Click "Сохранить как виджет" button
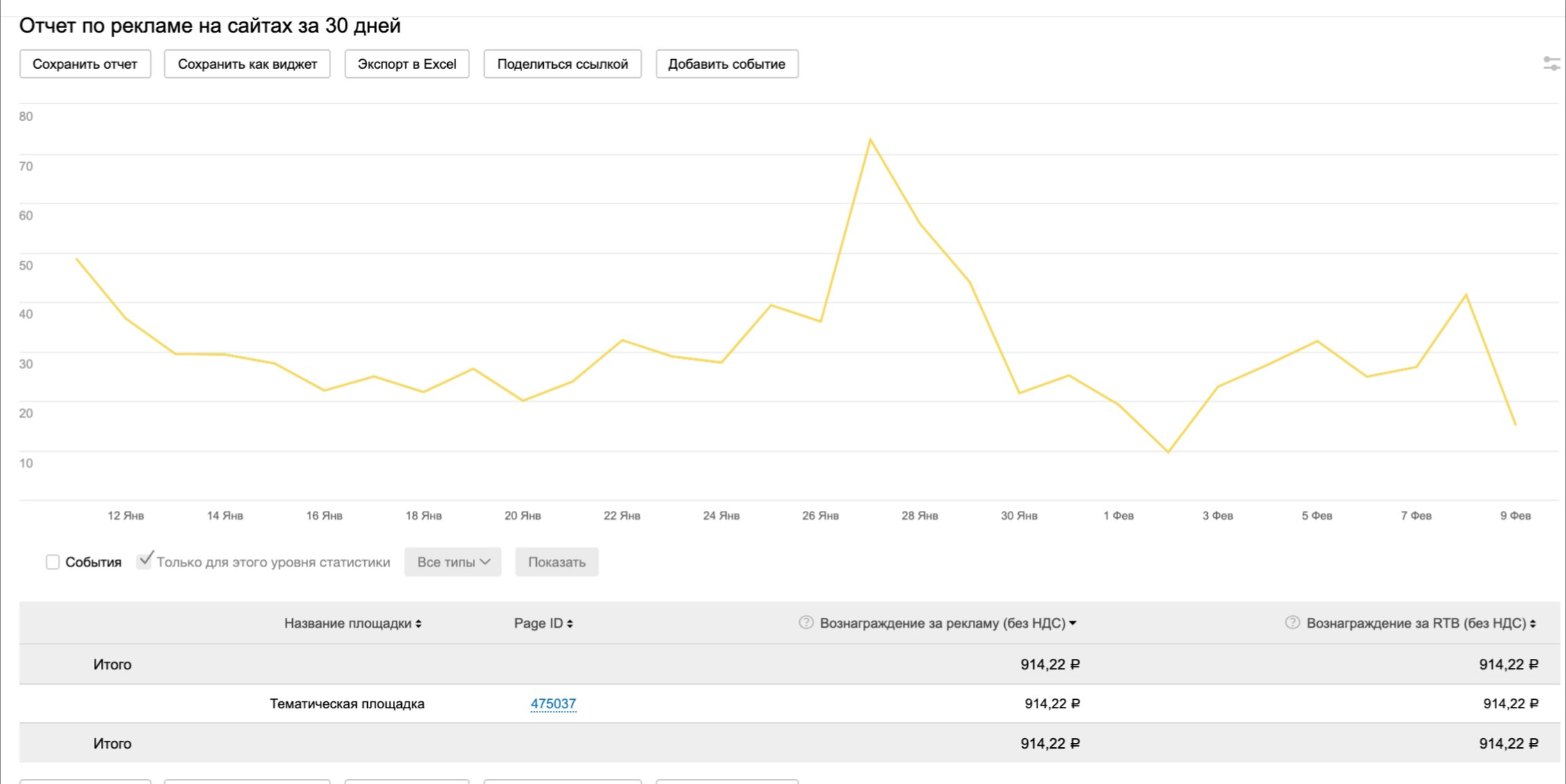 [x=247, y=64]
